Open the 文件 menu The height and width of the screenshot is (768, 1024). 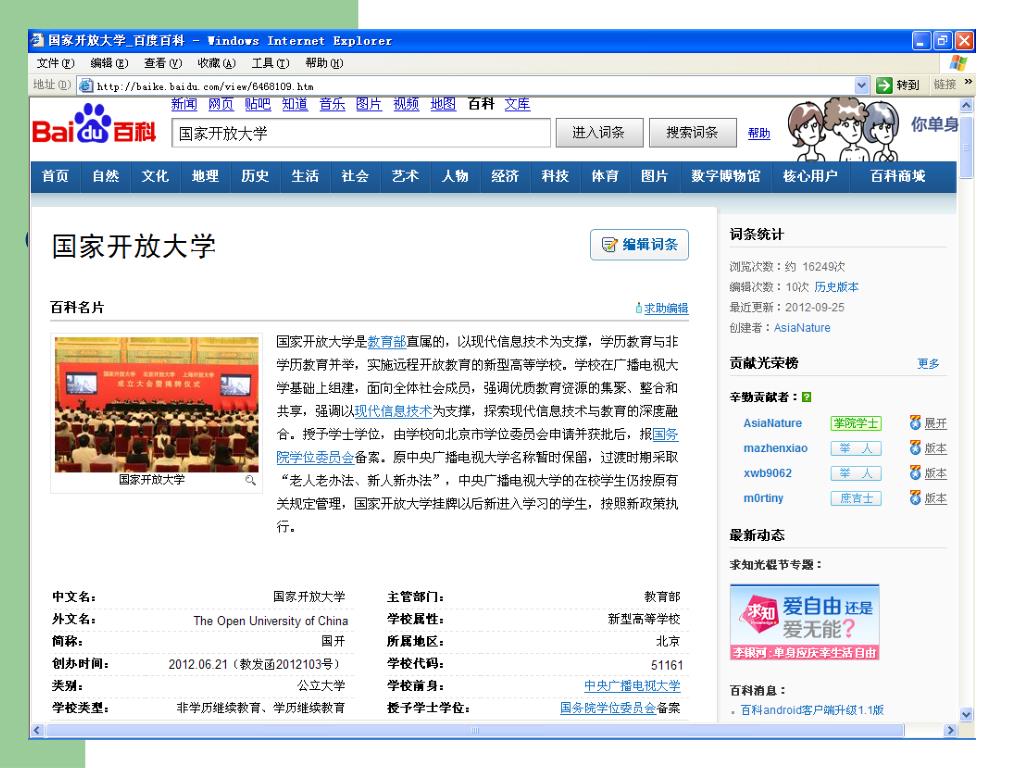[x=56, y=63]
